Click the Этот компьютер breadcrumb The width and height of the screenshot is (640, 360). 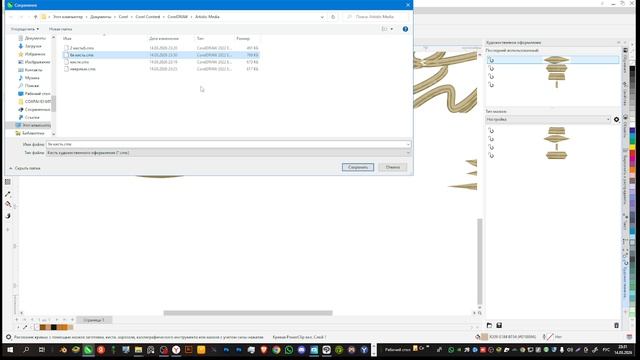tap(68, 17)
